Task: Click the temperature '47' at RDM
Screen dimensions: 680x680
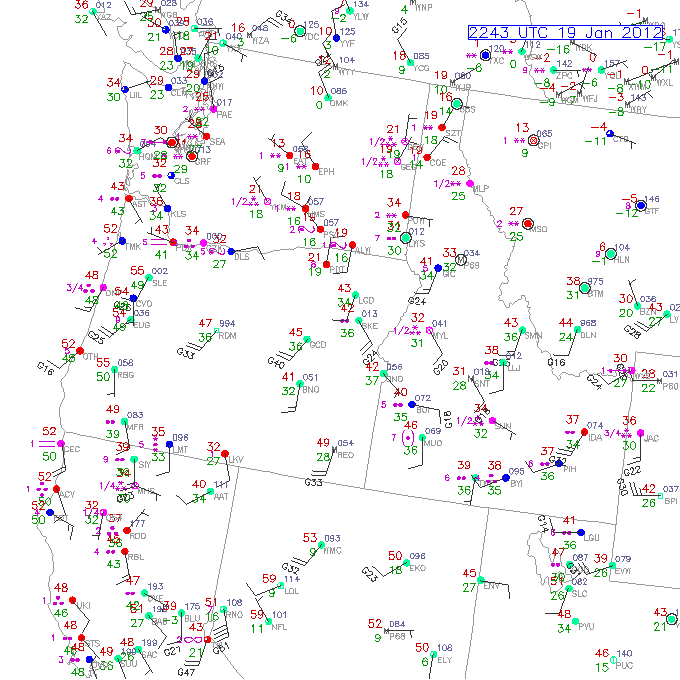Action: [x=206, y=323]
